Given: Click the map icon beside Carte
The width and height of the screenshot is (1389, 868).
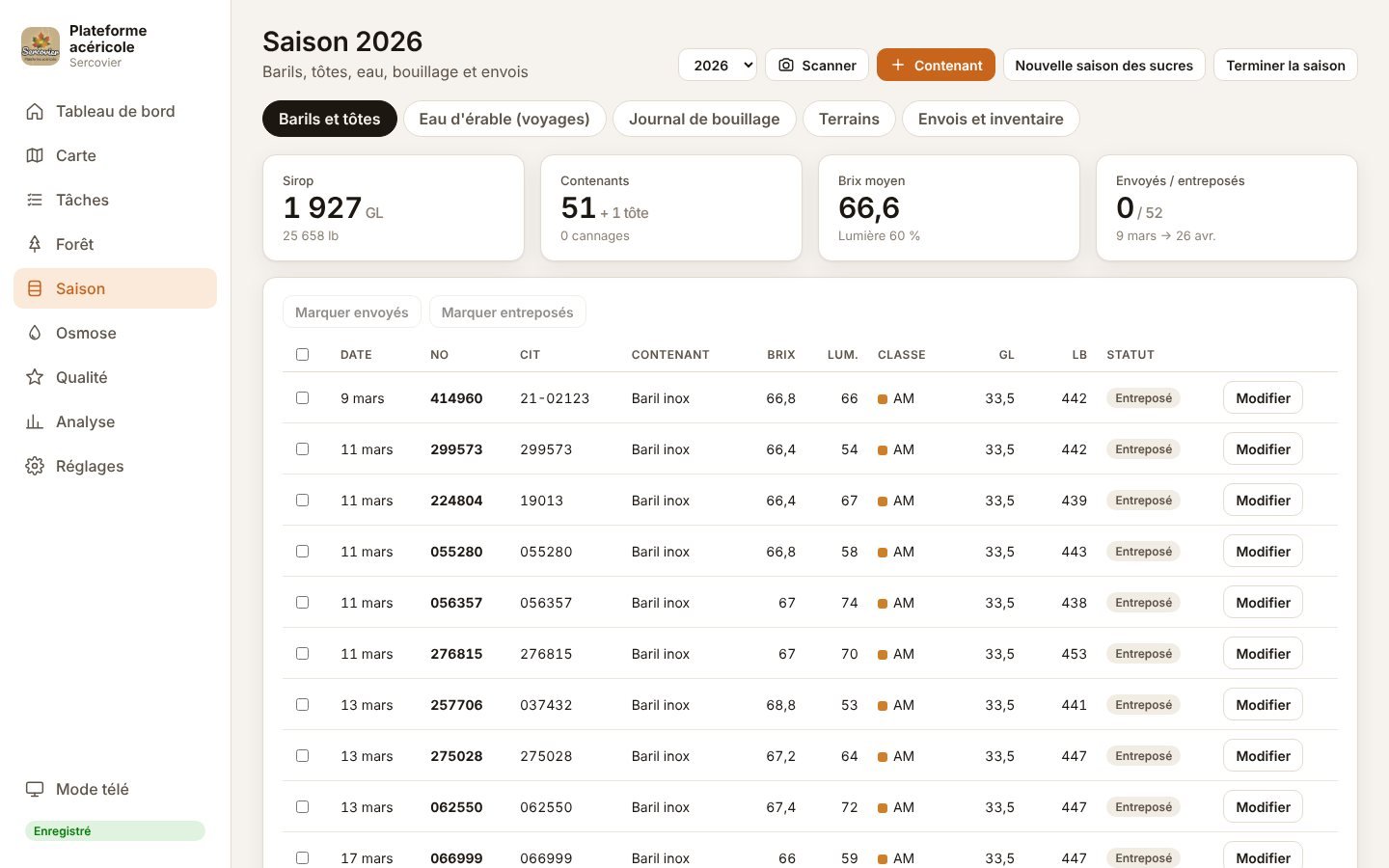Looking at the screenshot, I should [35, 155].
